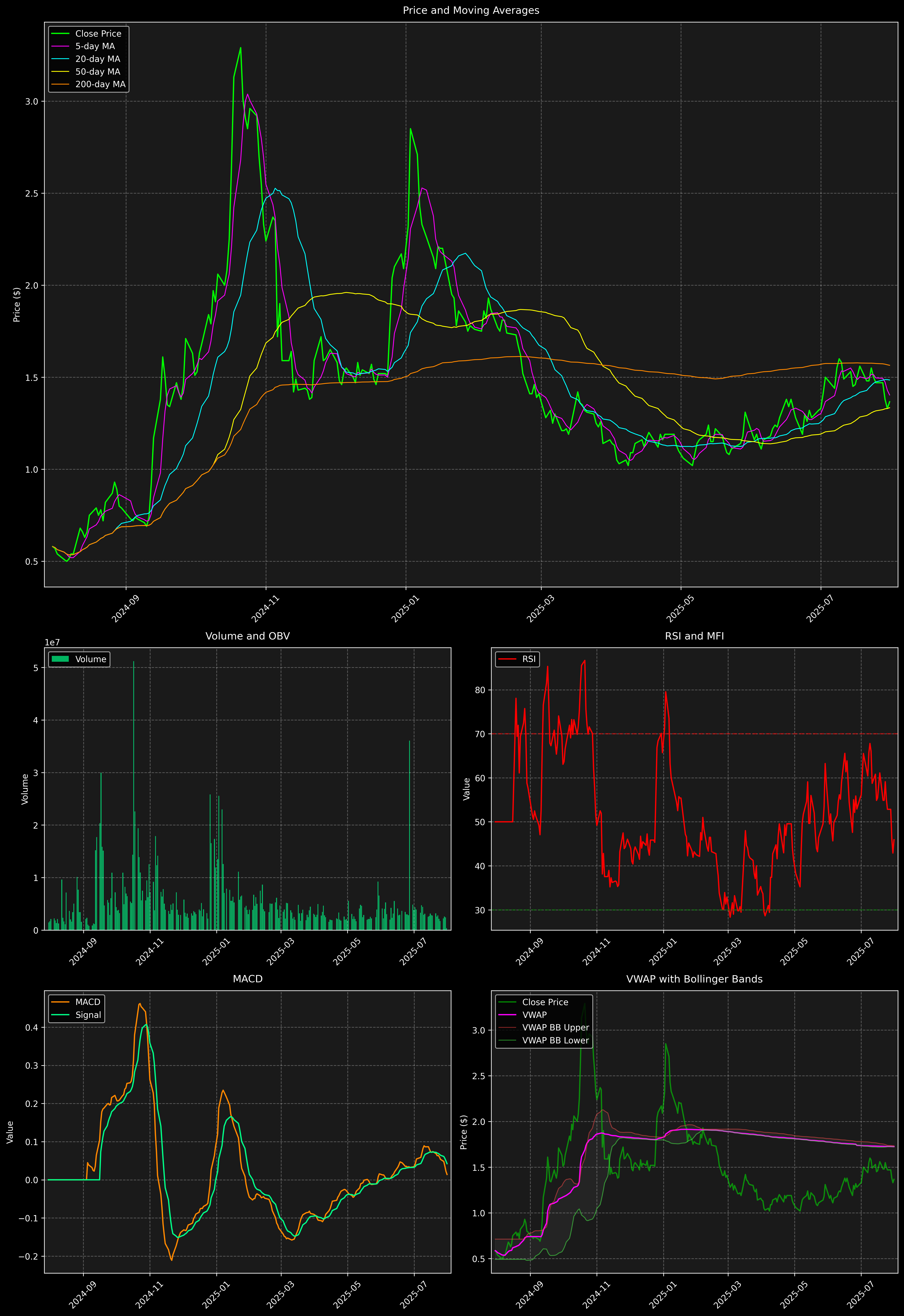This screenshot has width=904, height=1316.
Task: Click the "VWAP with Bollinger Bands" title
Action: 694,979
